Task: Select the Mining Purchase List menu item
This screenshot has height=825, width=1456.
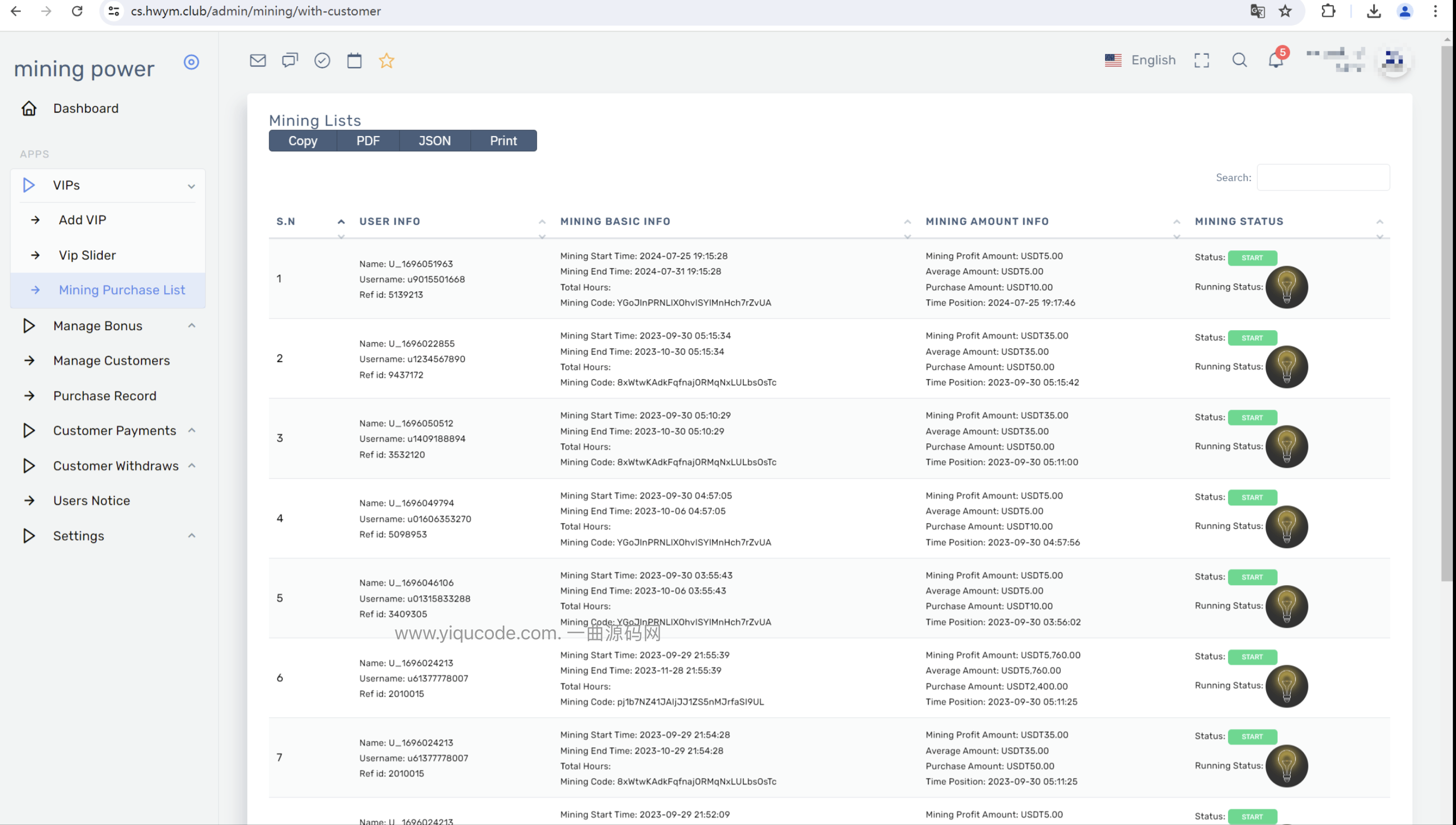Action: [121, 289]
